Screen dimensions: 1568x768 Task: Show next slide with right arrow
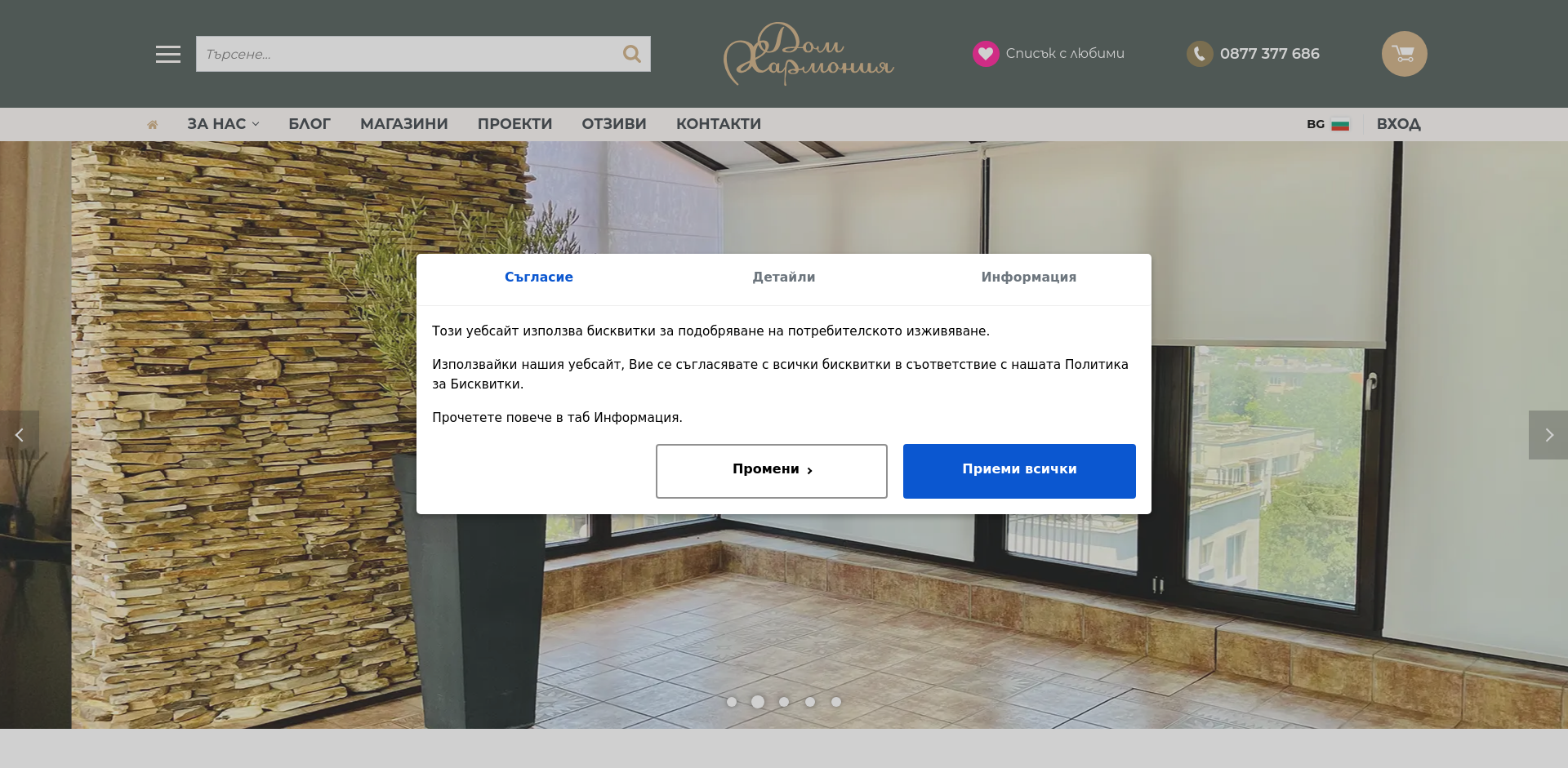click(x=1548, y=435)
